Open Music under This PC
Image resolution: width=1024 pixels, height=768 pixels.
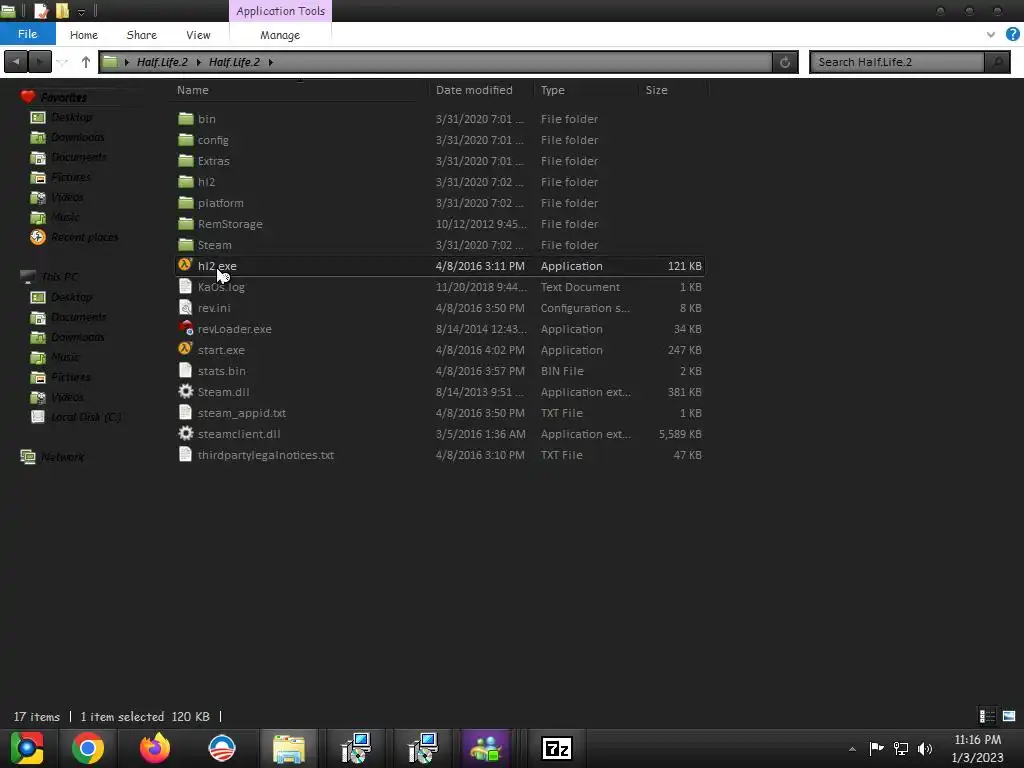65,357
